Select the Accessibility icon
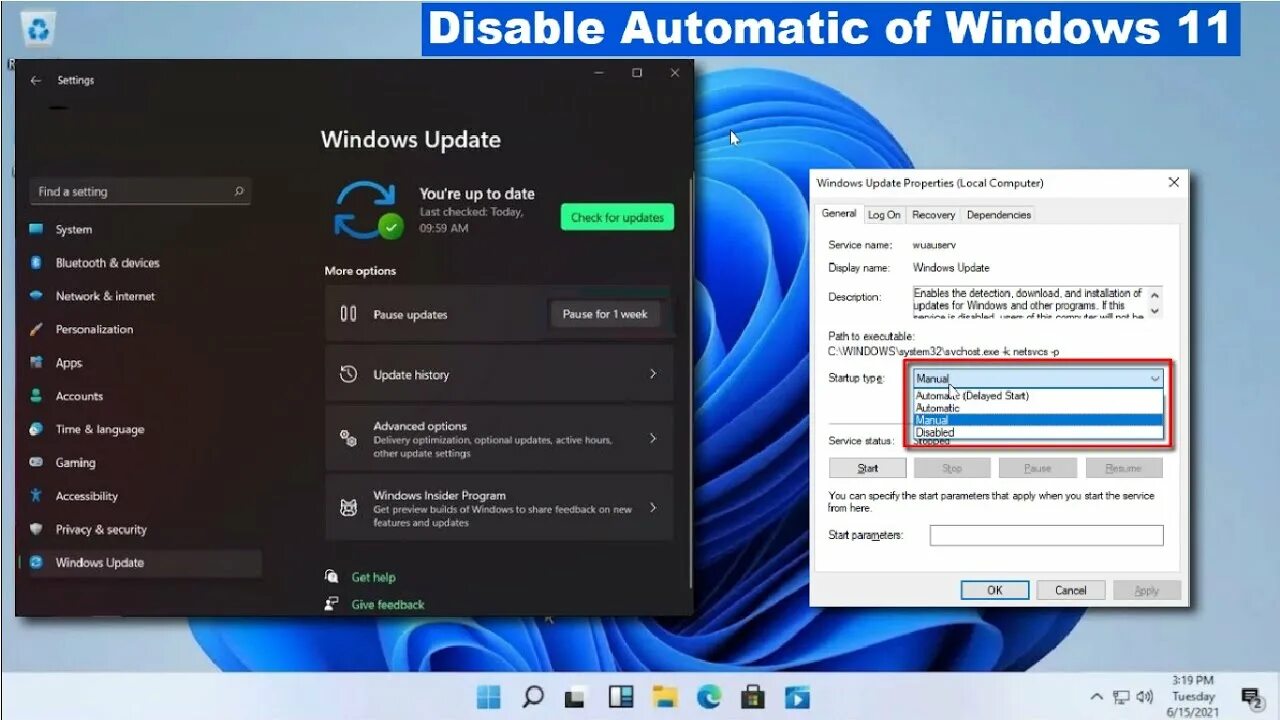 click(x=36, y=495)
